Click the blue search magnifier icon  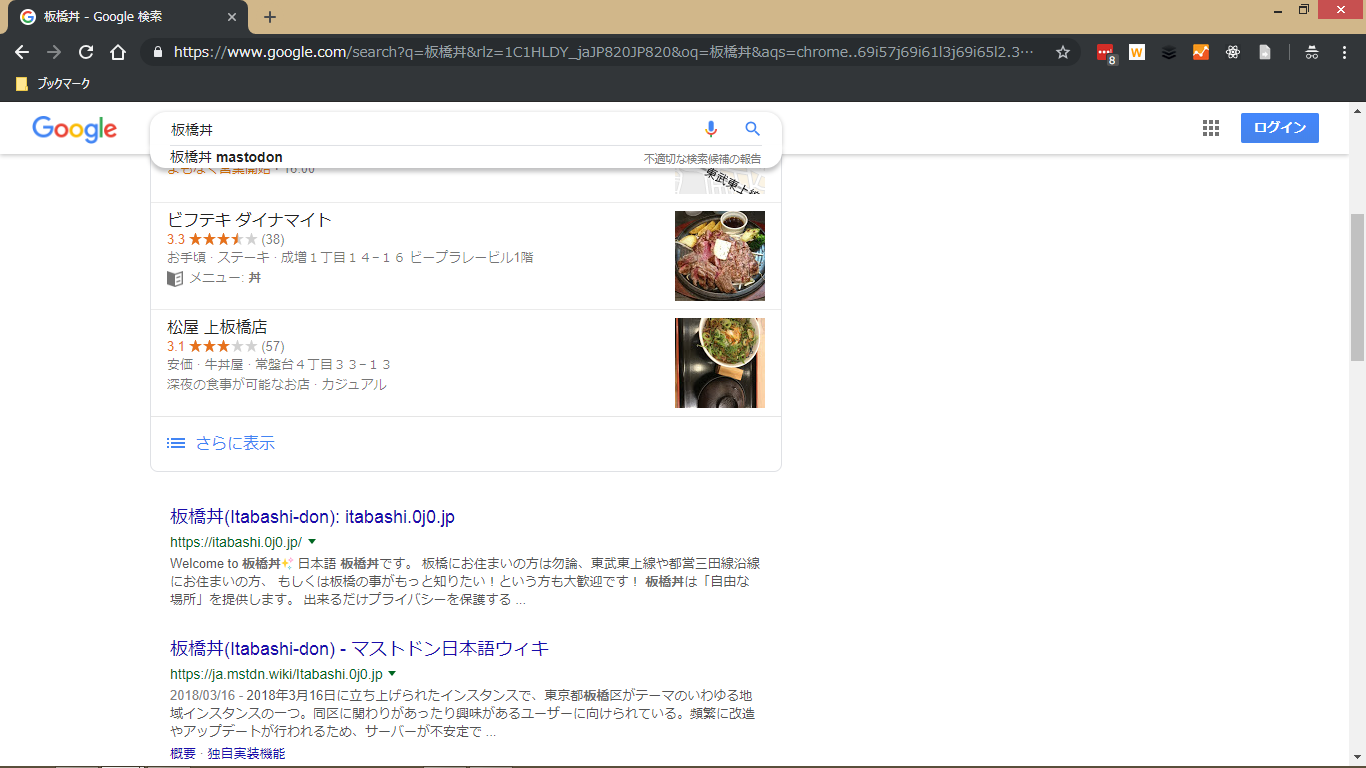tap(753, 129)
